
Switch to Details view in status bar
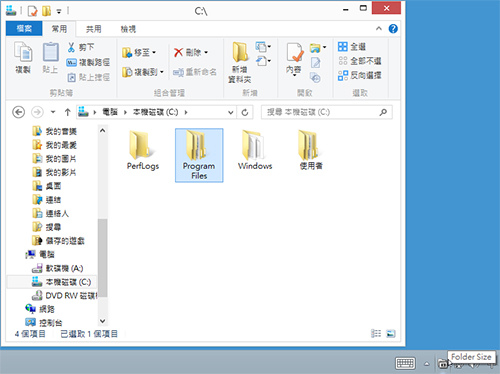click(376, 333)
